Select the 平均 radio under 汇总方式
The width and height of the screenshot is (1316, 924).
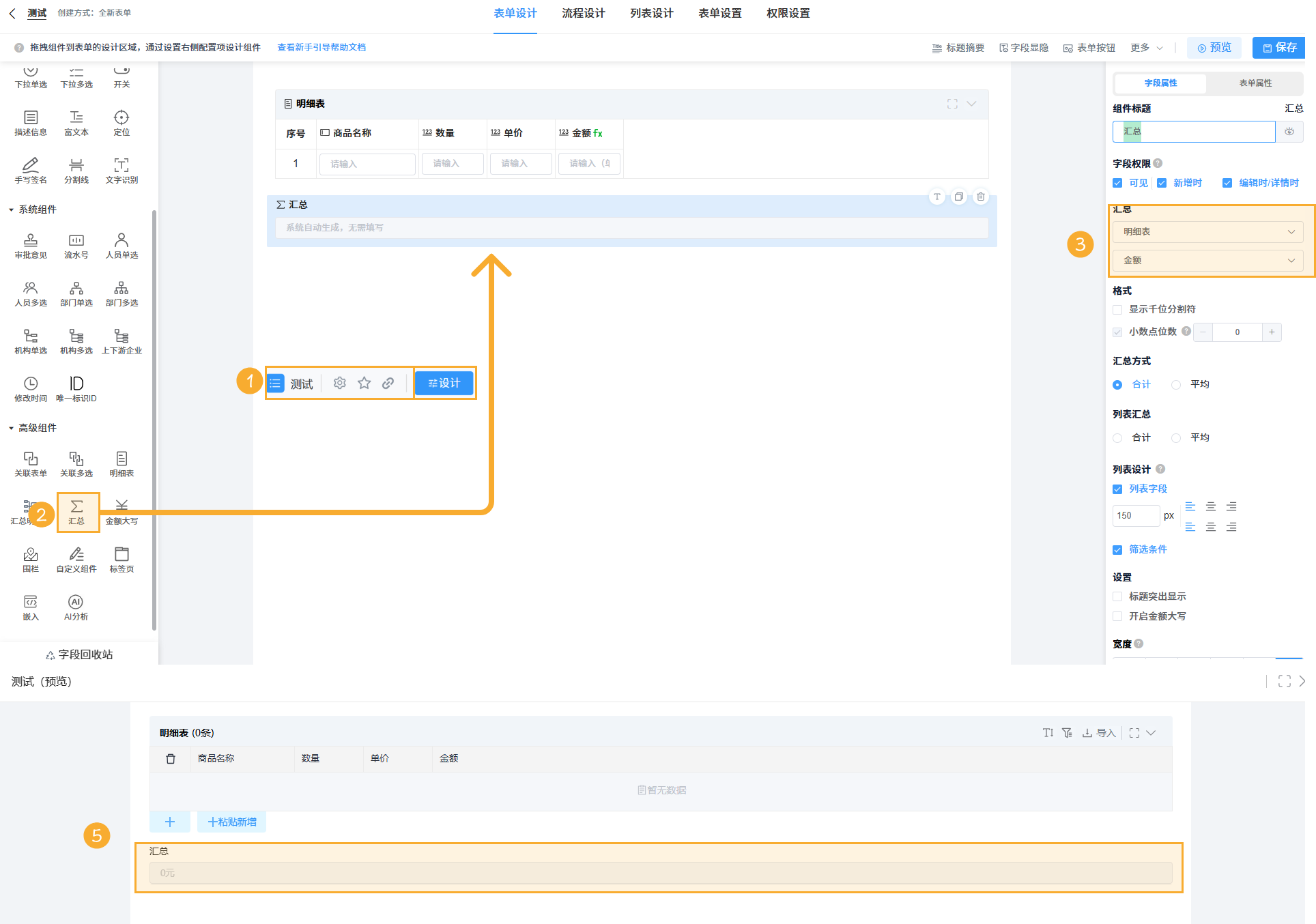1176,385
